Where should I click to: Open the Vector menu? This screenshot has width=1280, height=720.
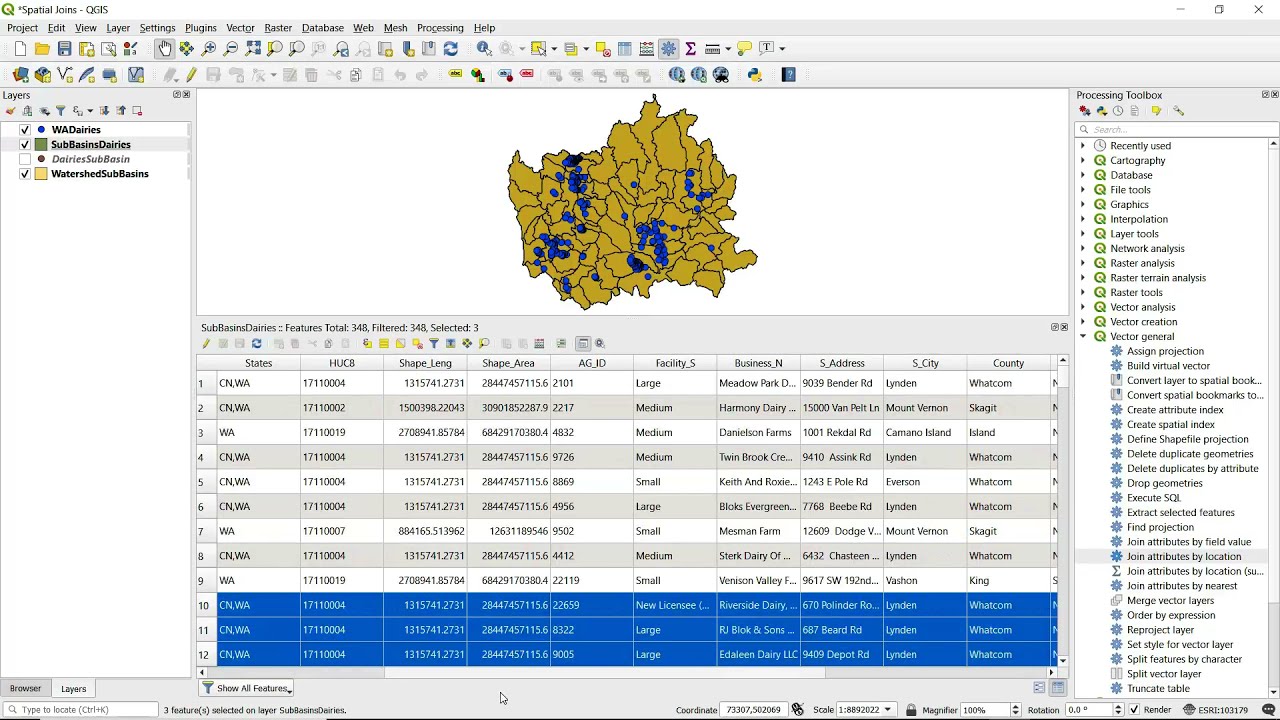(240, 28)
